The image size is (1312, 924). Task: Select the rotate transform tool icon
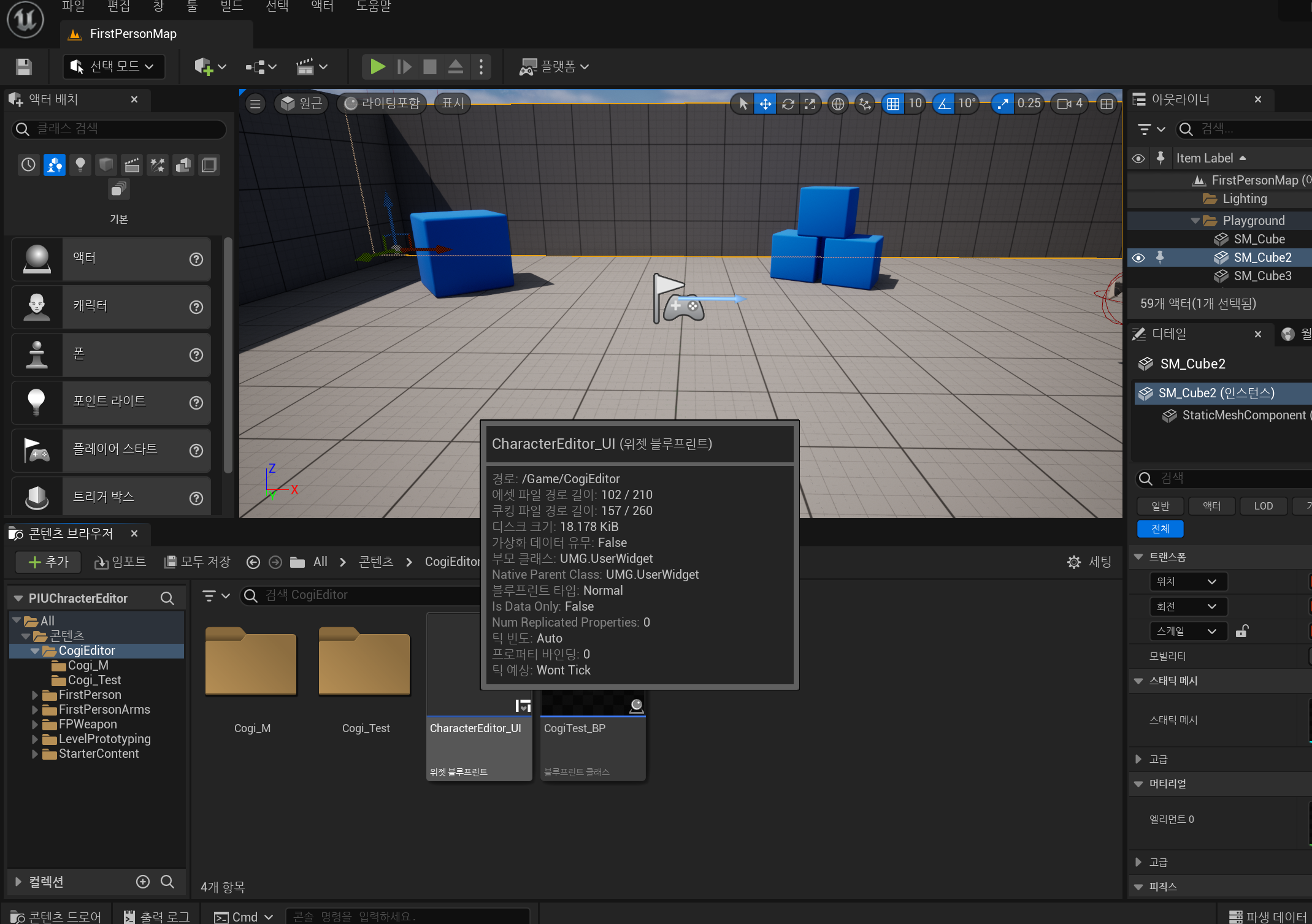(x=788, y=104)
